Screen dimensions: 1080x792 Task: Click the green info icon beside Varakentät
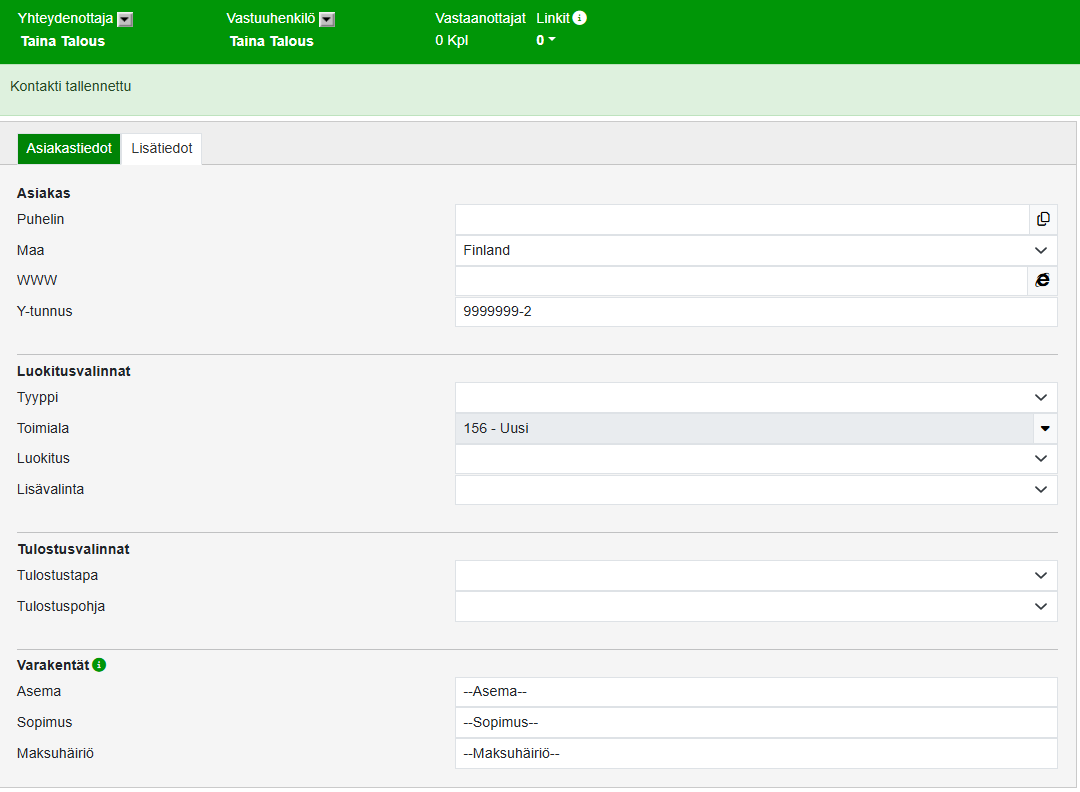click(99, 665)
